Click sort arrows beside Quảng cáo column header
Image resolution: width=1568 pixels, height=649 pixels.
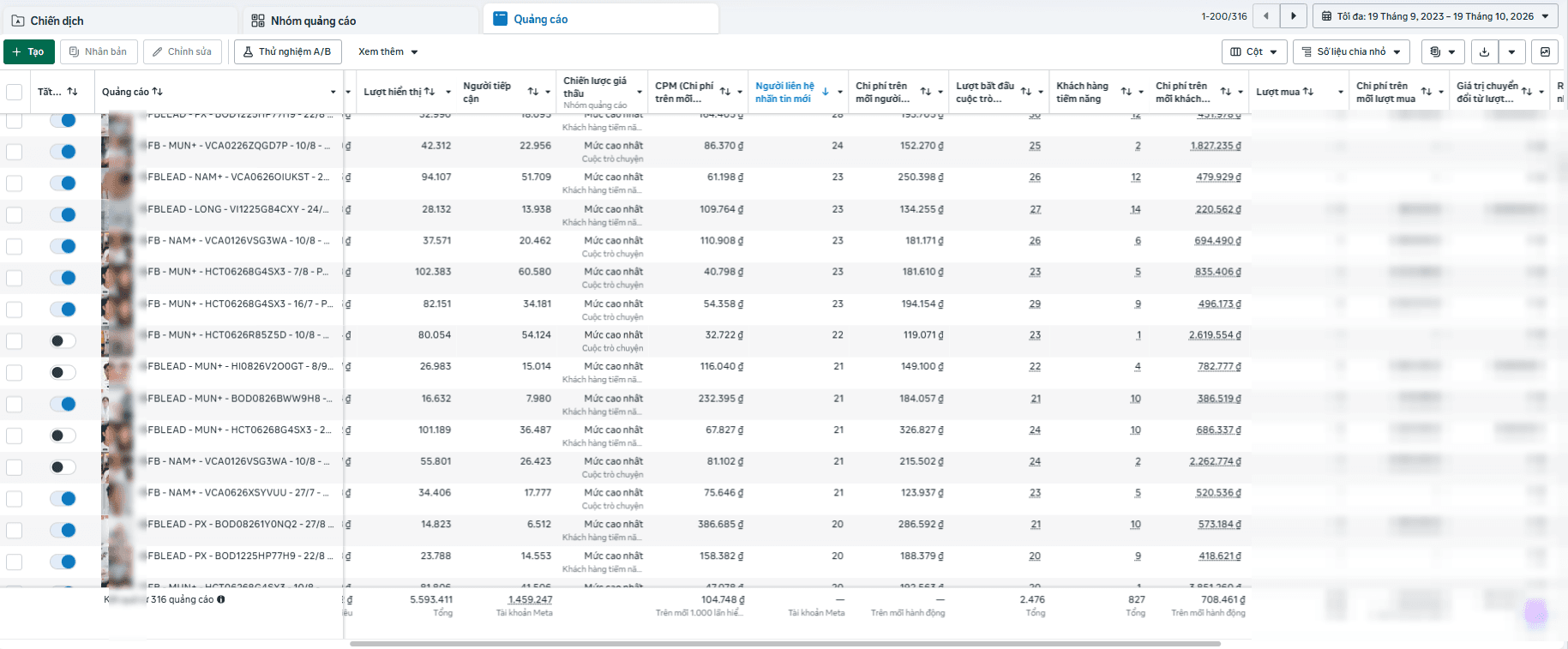coord(158,92)
